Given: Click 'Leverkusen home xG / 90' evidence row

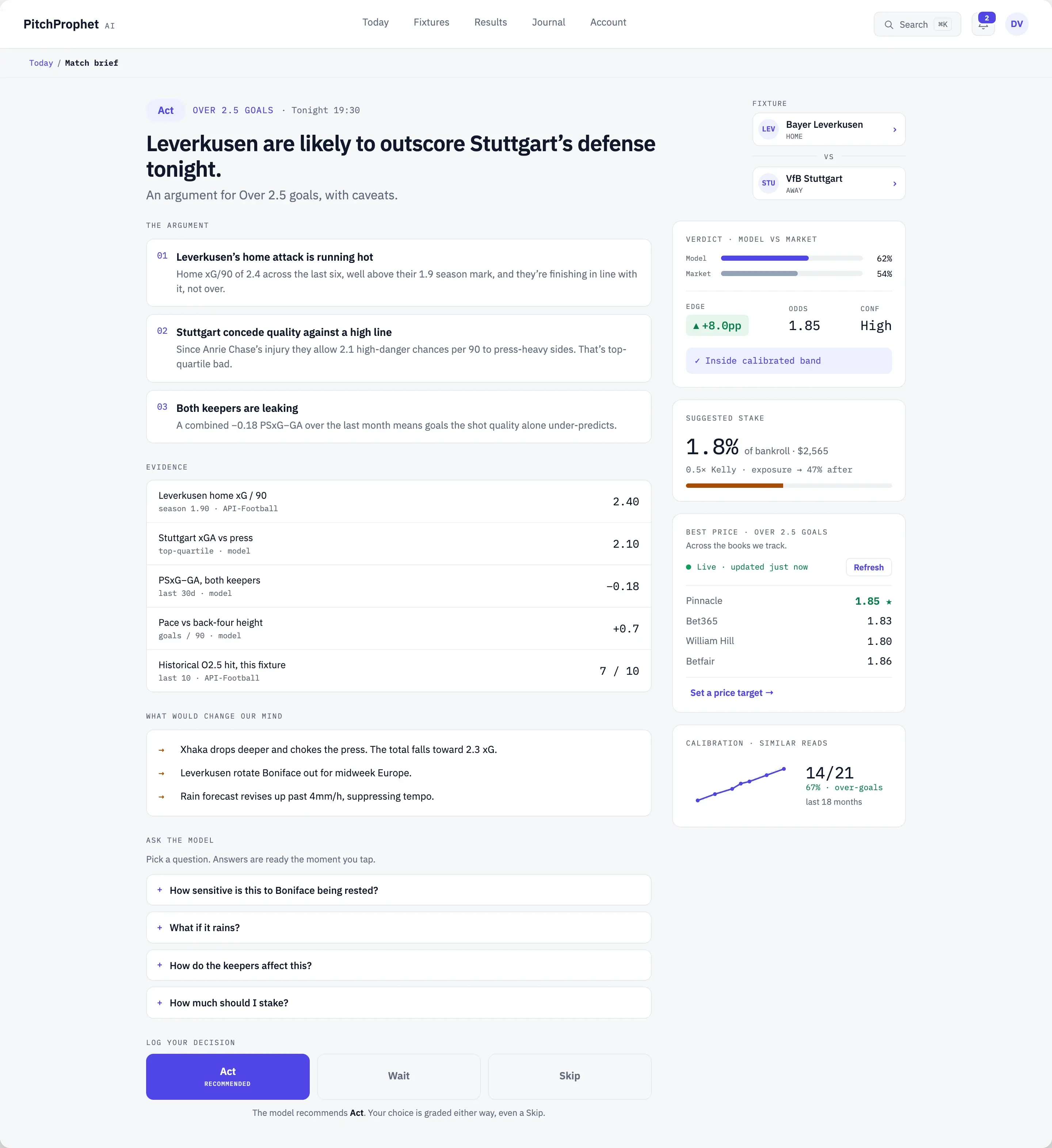Looking at the screenshot, I should [398, 502].
